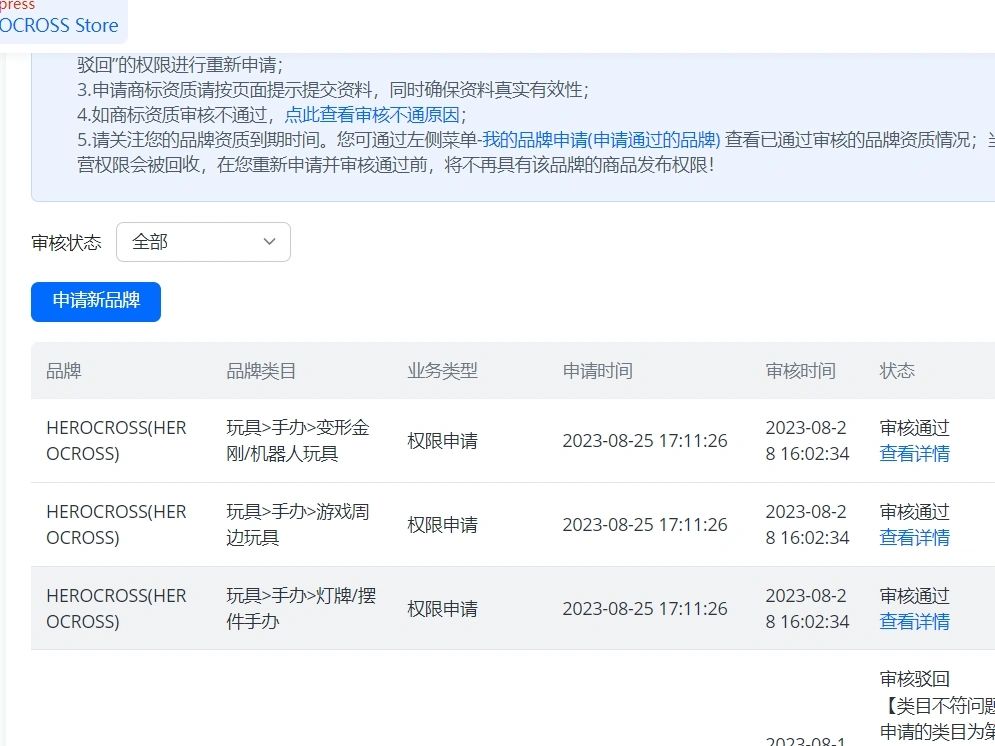Click notice line 3.申请商标资质请按页面提示提交资料
The image size is (995, 746).
coord(333,89)
